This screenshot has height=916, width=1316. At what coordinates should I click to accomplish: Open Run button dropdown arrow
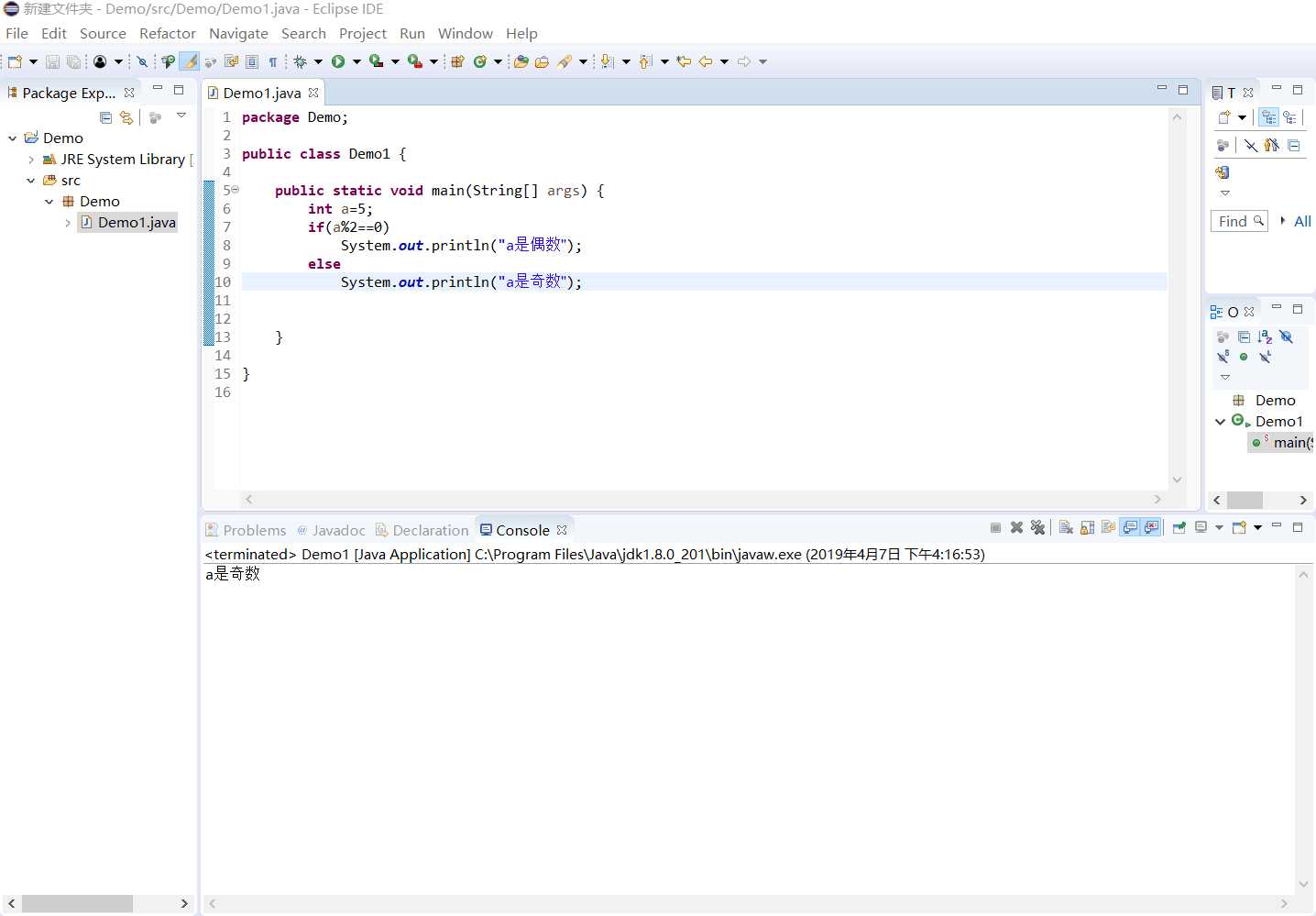(x=356, y=61)
